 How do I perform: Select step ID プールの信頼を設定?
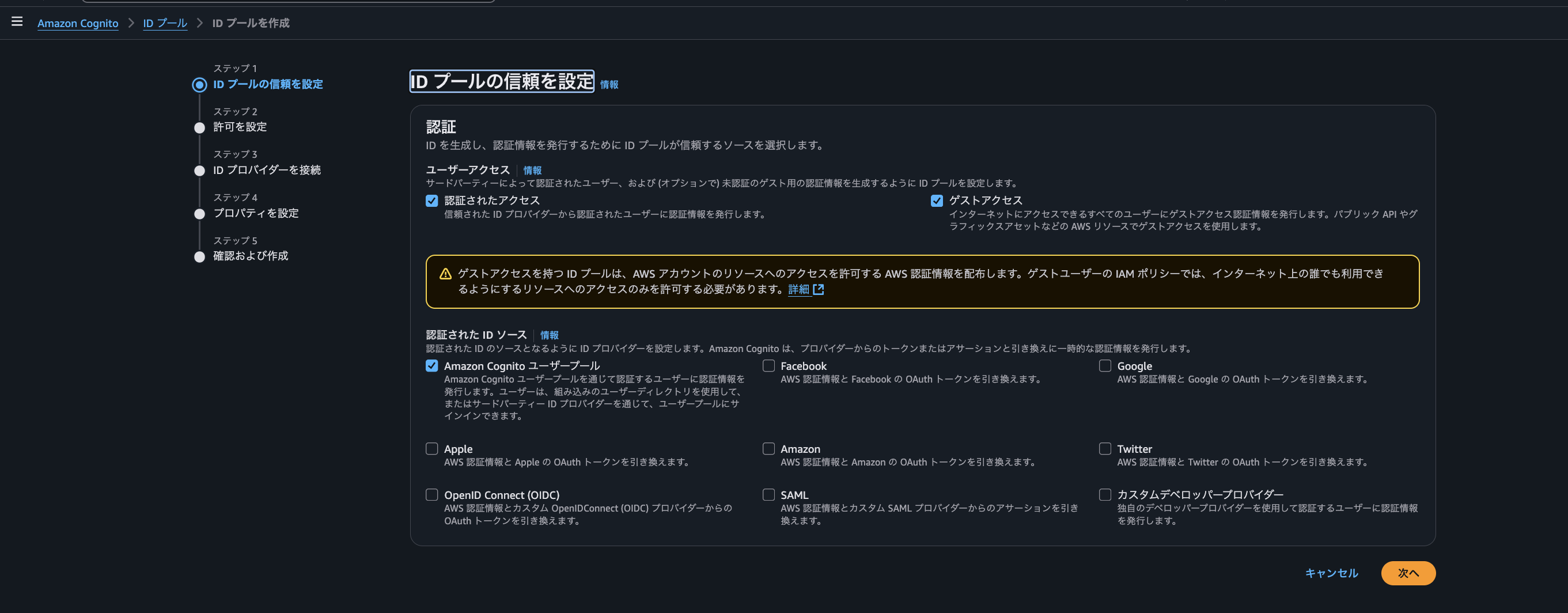(268, 85)
